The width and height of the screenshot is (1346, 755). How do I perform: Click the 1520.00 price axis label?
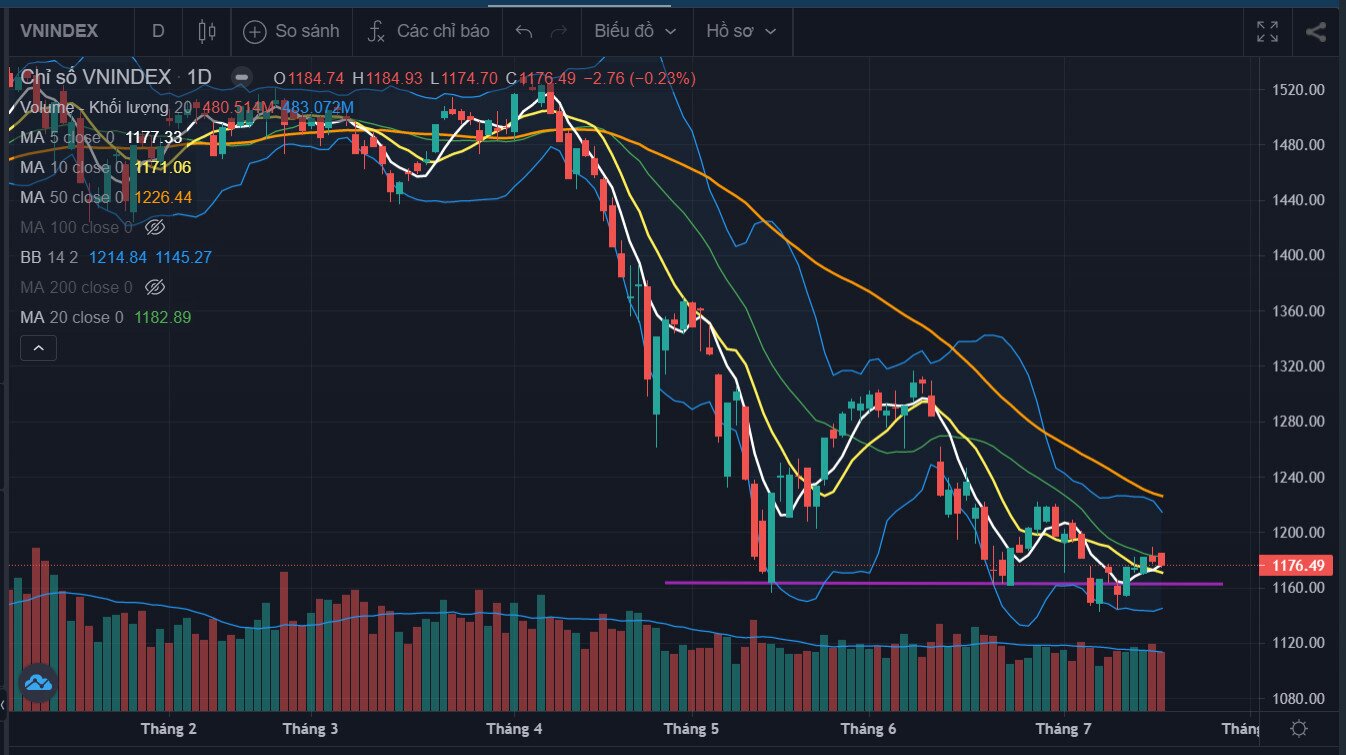(1297, 90)
